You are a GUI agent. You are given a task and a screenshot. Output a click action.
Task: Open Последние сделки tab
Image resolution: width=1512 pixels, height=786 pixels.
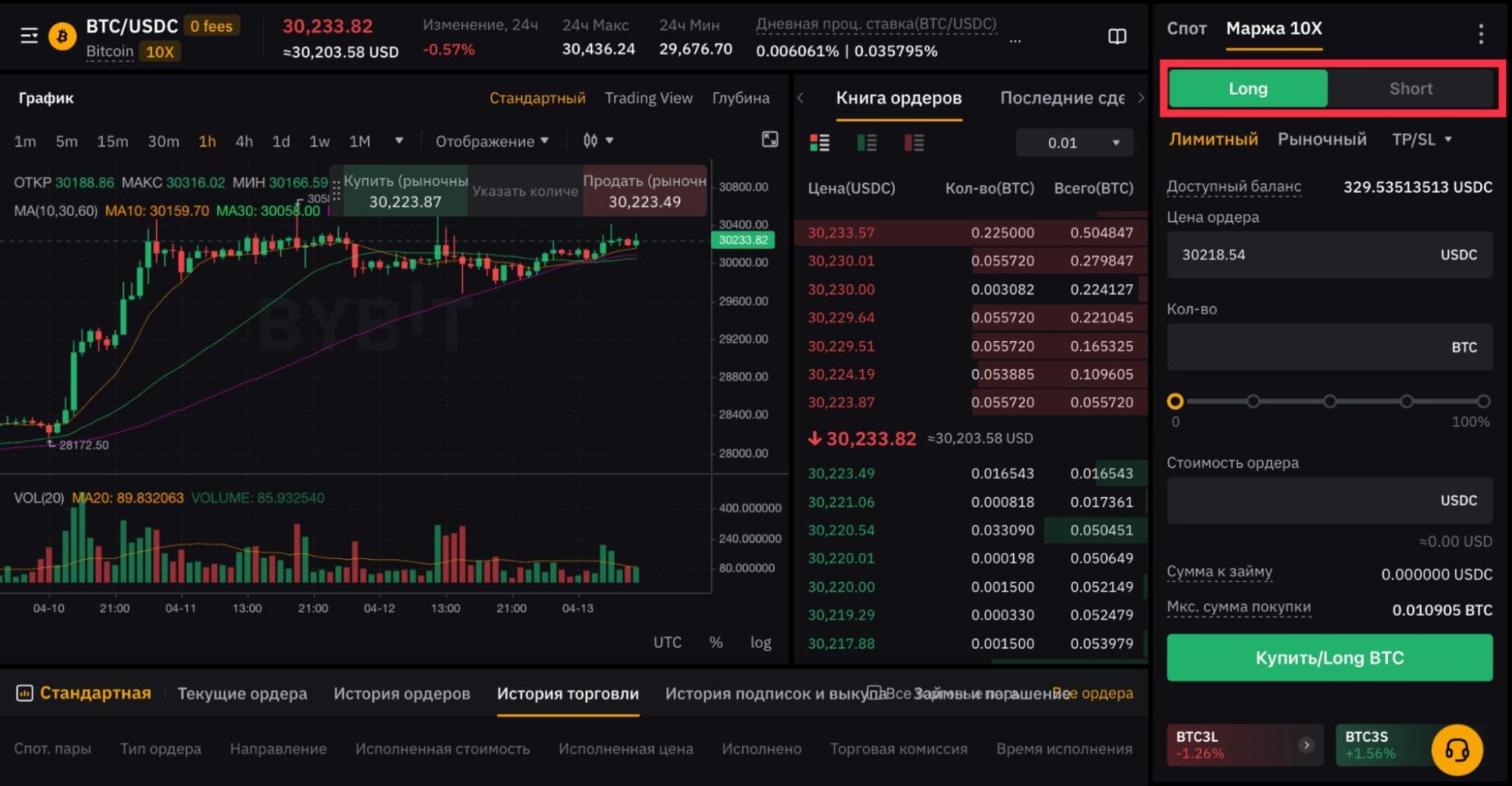[1062, 98]
